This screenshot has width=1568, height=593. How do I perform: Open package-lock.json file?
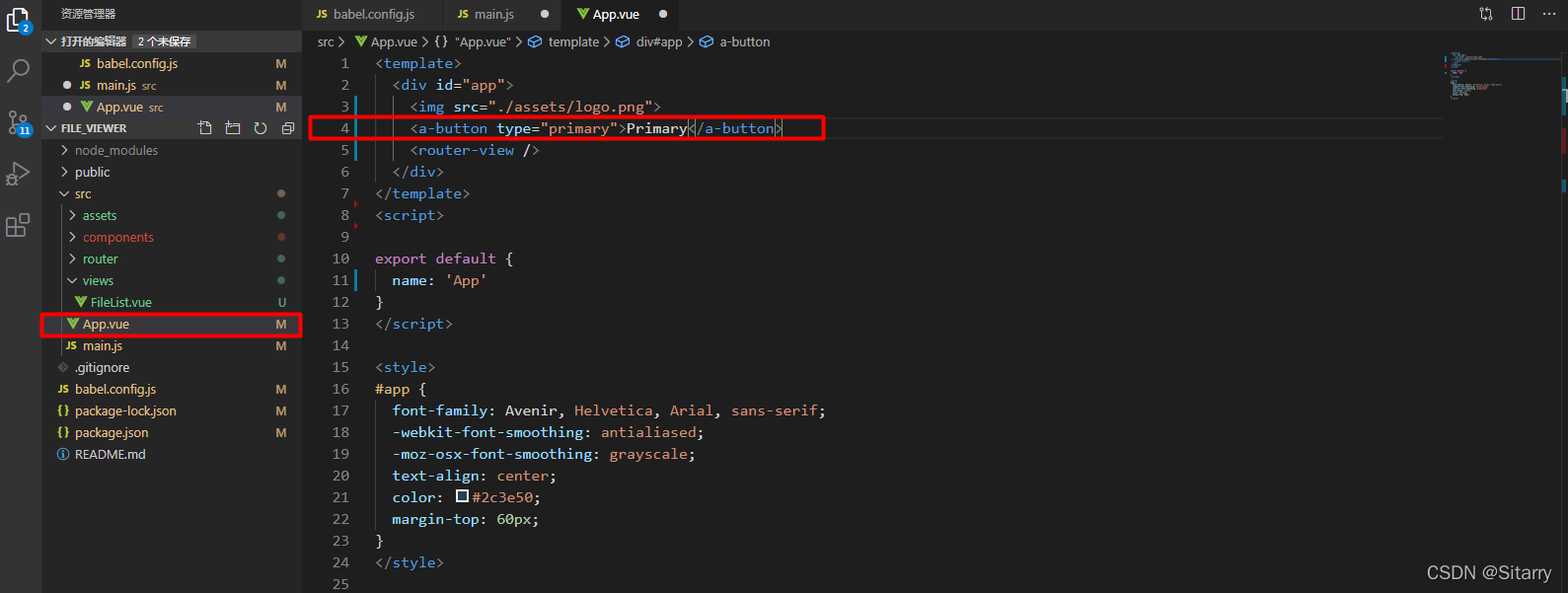171,410
